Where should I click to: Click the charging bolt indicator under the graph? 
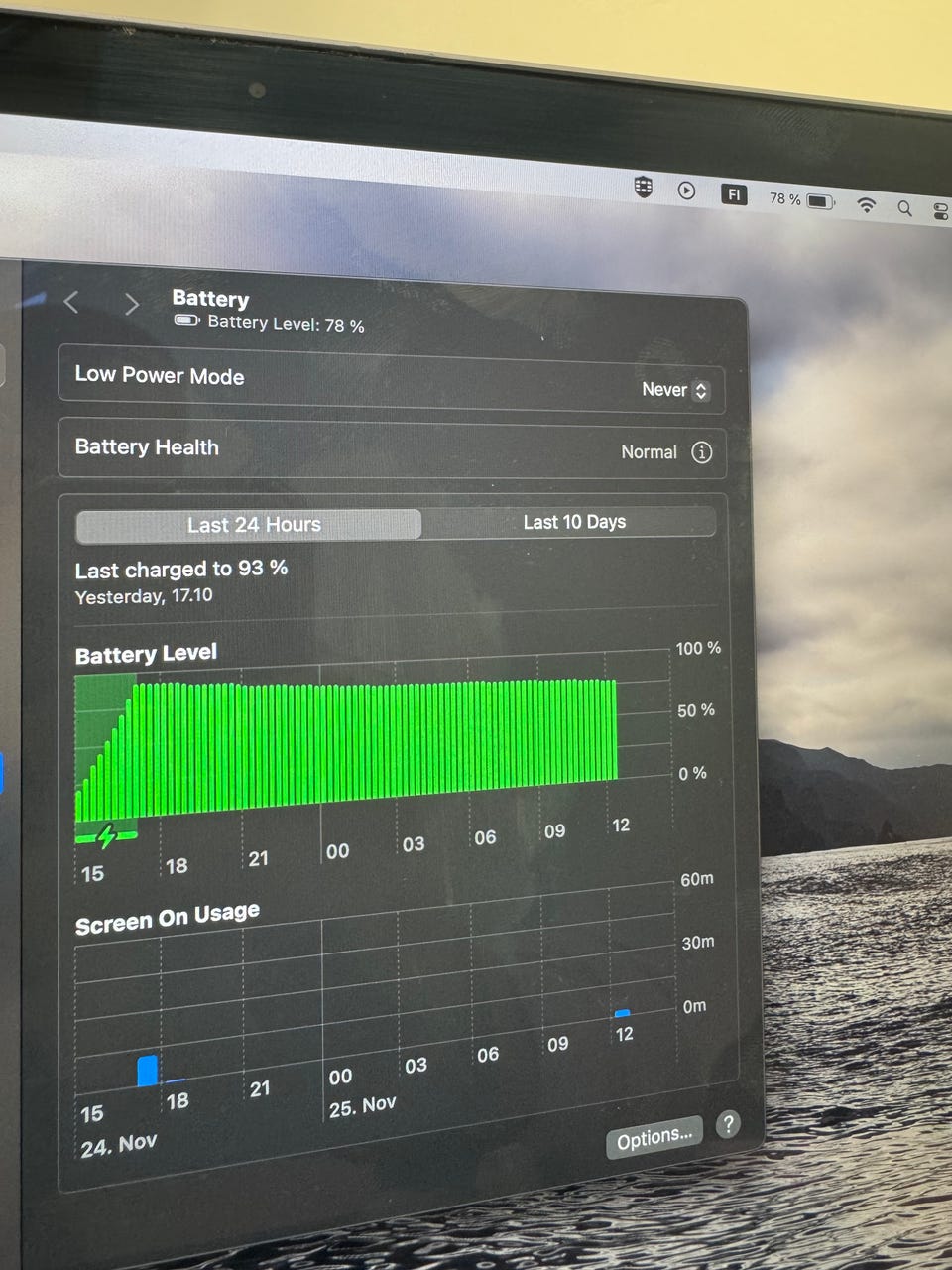(x=106, y=835)
